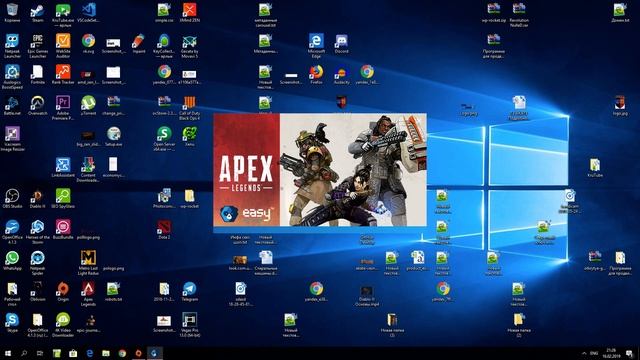This screenshot has height=360, width=640.
Task: Select the Firefox desktop shortcut
Action: point(316,74)
